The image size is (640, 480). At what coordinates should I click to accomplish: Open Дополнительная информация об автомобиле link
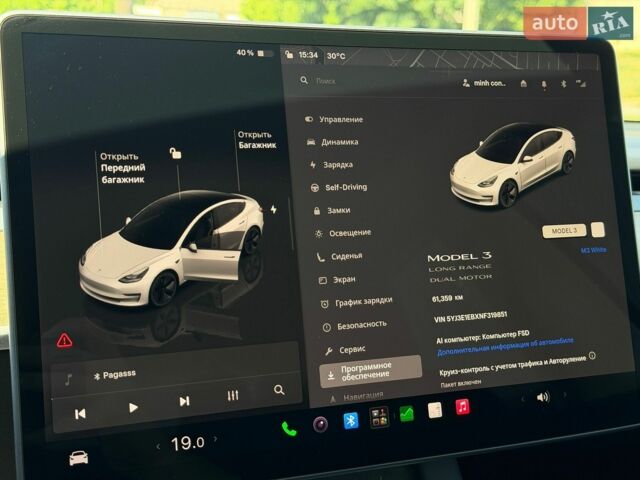505,346
